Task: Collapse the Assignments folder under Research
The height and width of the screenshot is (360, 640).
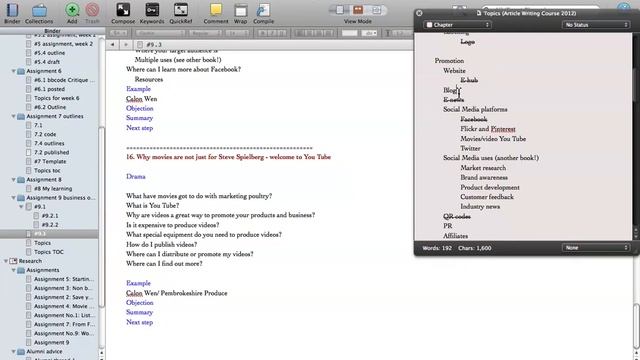Action: [13, 270]
